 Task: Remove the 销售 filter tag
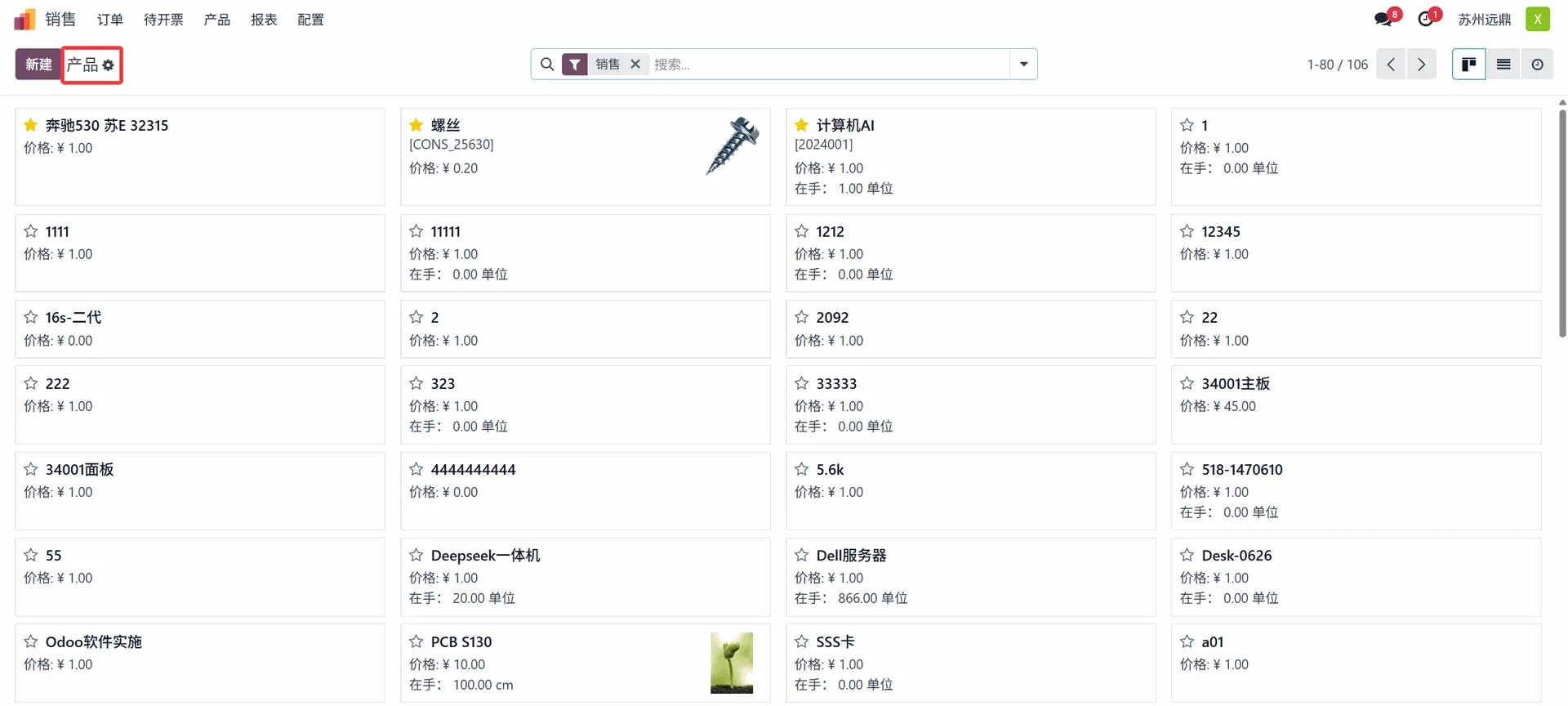(635, 64)
